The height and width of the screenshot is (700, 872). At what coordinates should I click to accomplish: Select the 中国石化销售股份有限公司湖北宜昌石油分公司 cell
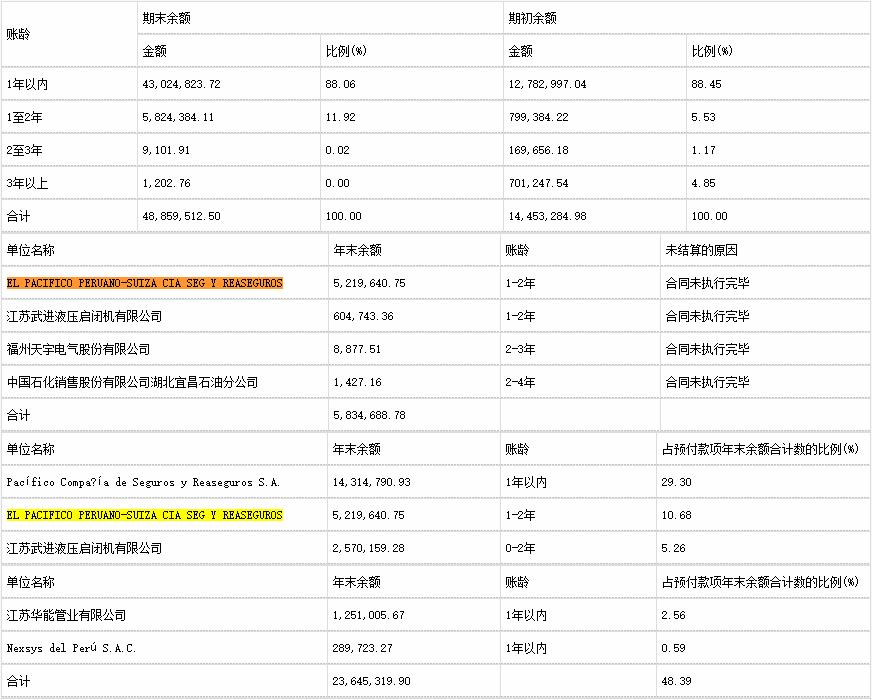132,382
